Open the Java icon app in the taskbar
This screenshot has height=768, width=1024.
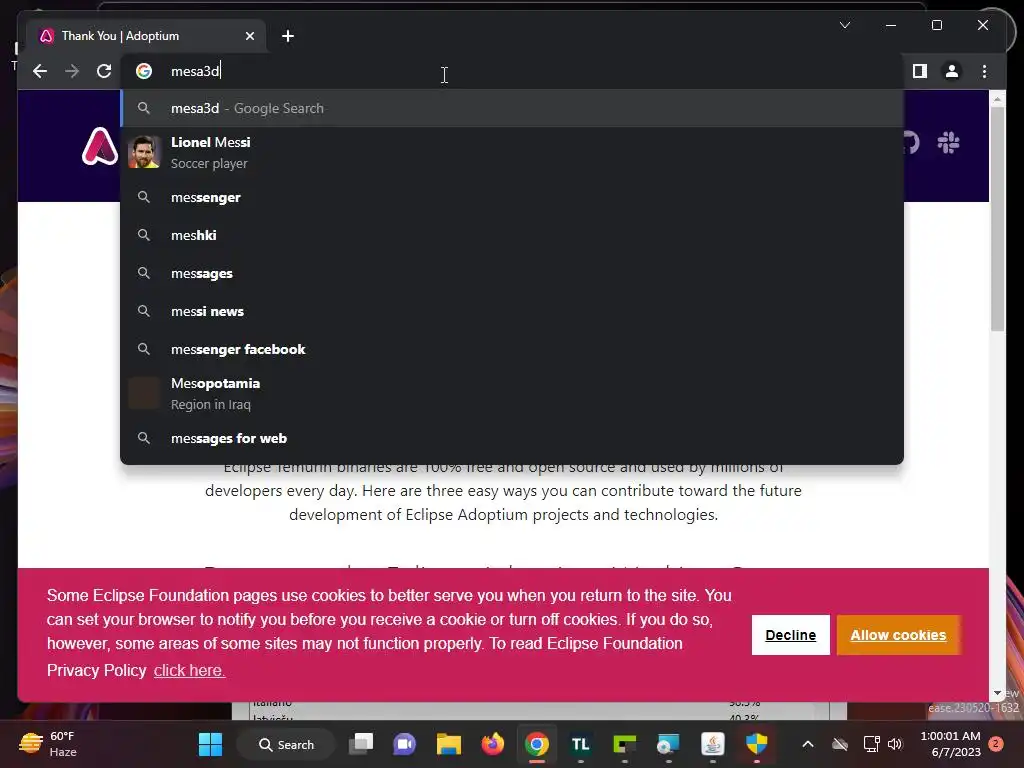[x=712, y=744]
